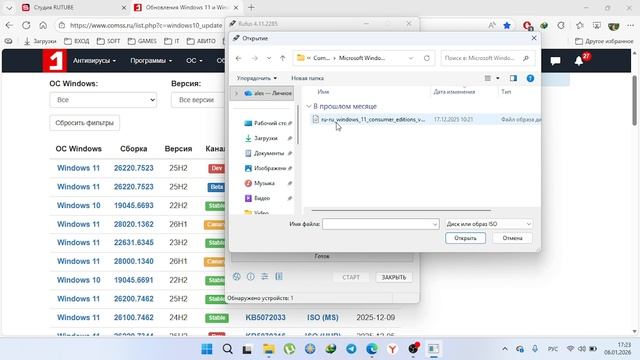Open a new browser tab

251,7
